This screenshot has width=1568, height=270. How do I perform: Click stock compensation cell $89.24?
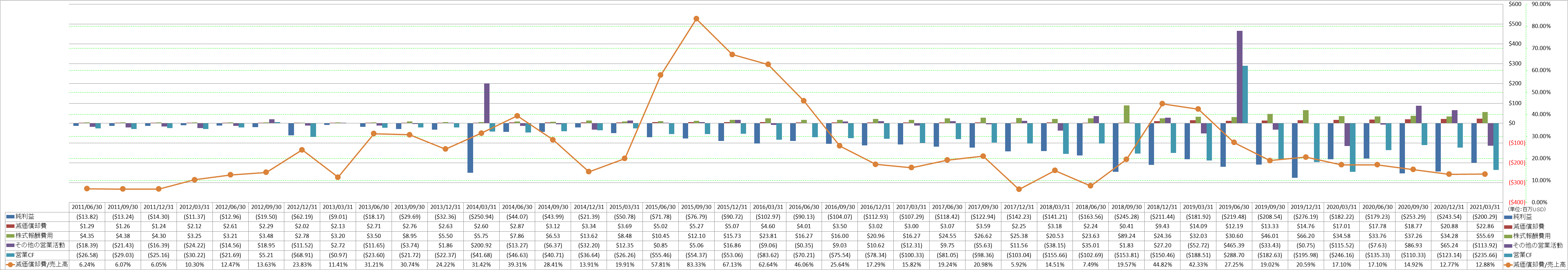click(1126, 236)
